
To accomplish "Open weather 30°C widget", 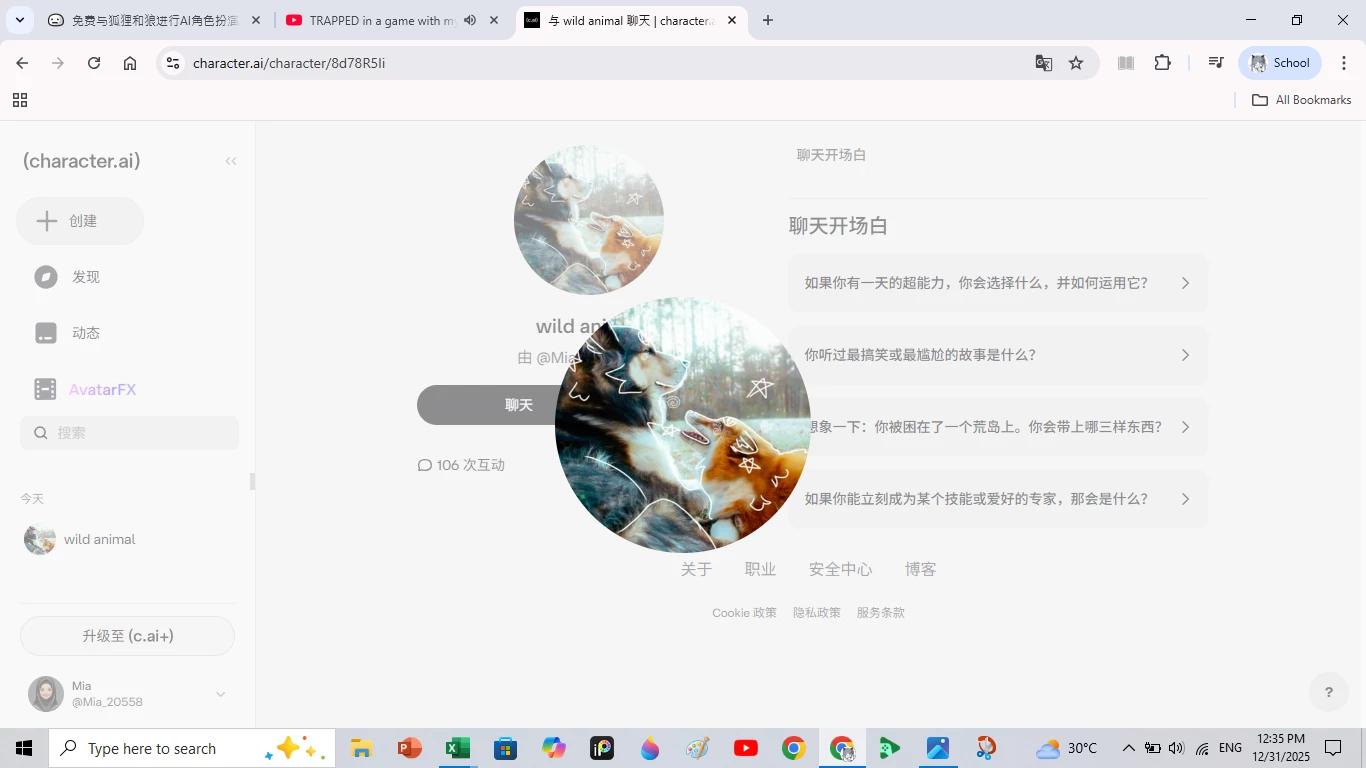I will [x=1066, y=748].
